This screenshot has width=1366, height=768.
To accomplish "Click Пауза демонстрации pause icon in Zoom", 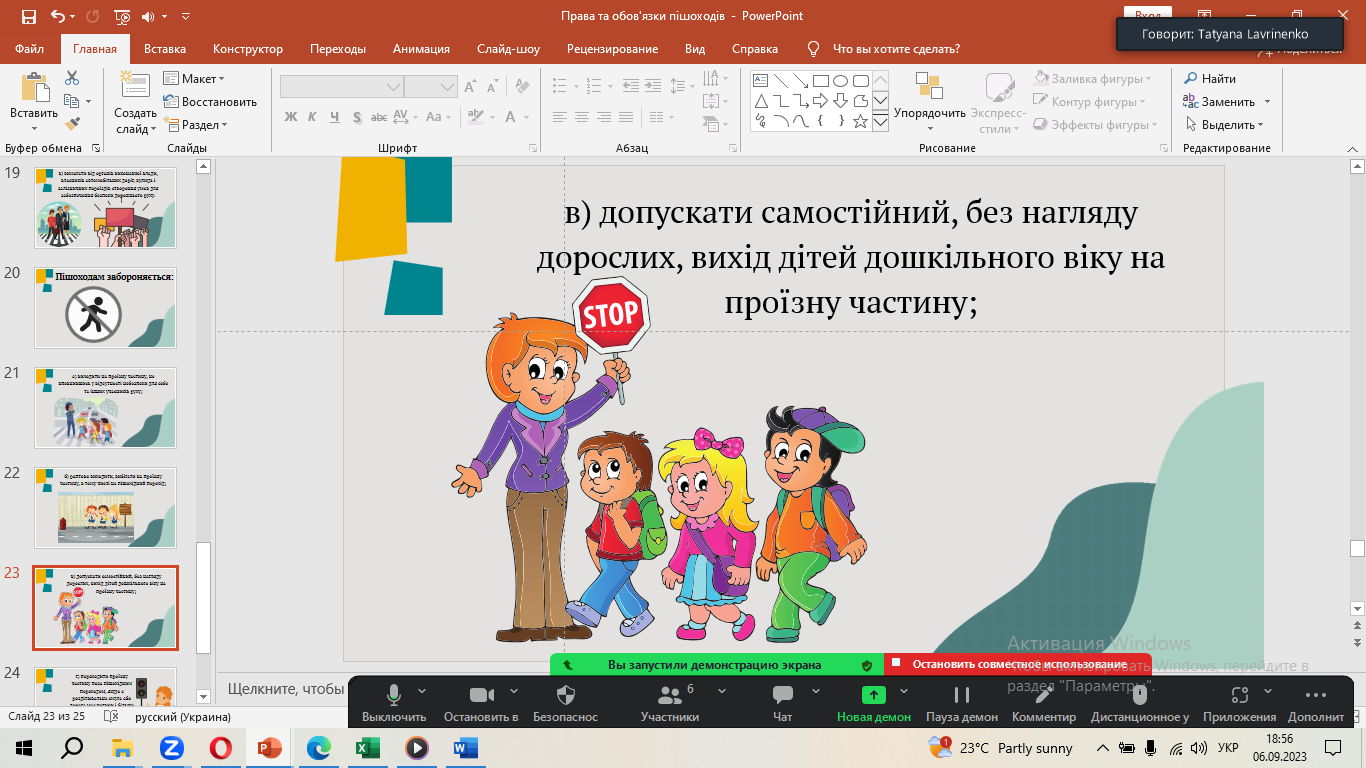I will [962, 695].
